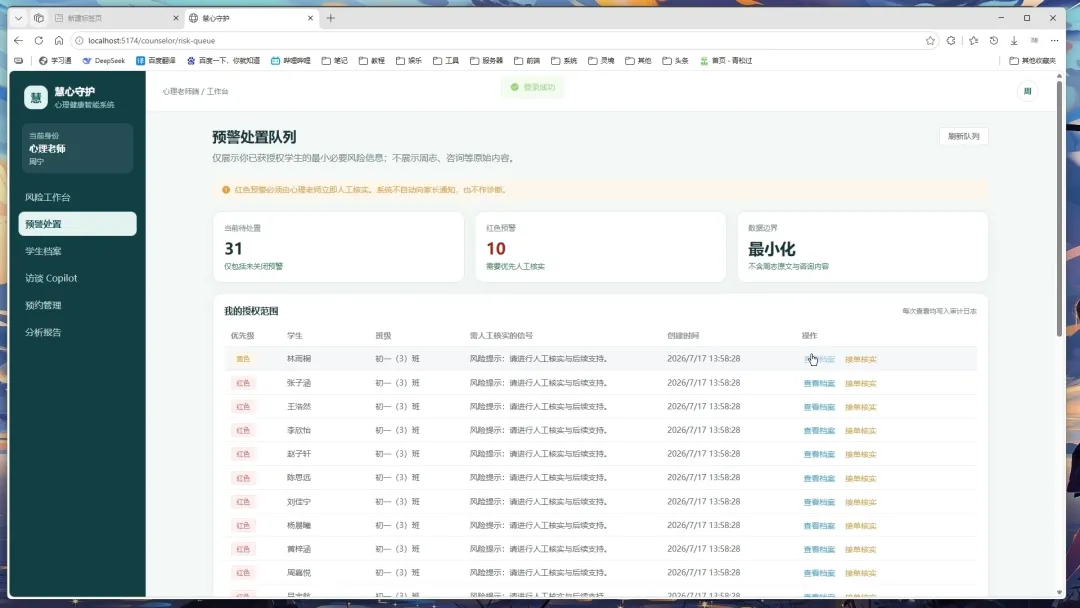
Task: Click 查看档案 for 李欣怡
Action: point(819,431)
